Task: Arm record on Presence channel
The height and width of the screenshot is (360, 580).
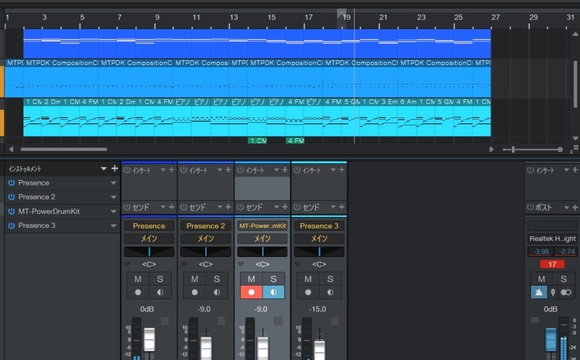Action: pos(138,292)
